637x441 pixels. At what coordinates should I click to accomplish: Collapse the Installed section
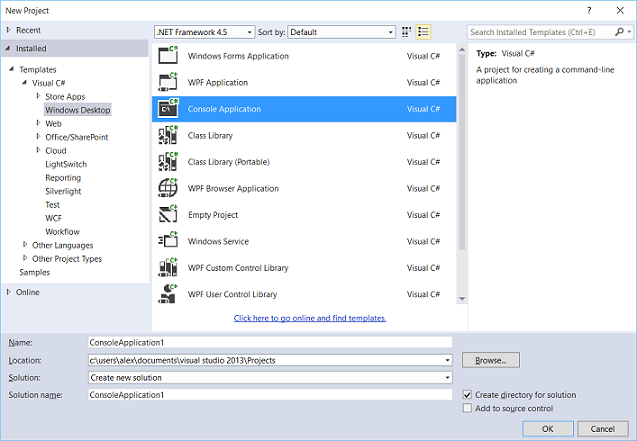[8, 48]
